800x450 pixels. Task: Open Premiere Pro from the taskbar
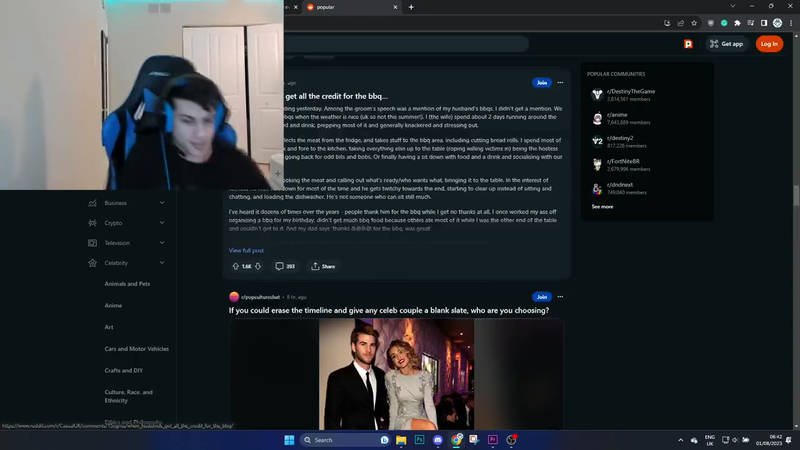pos(493,440)
